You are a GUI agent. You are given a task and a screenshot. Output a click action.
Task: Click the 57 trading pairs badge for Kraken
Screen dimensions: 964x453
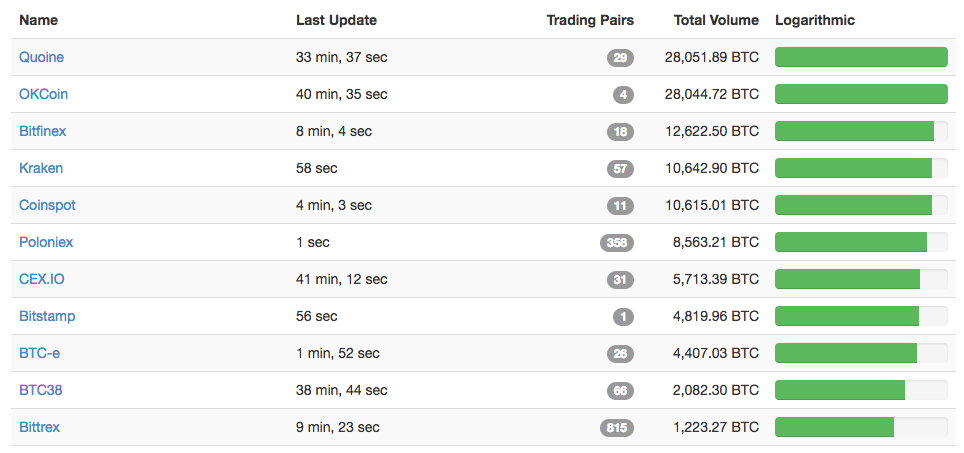point(620,169)
